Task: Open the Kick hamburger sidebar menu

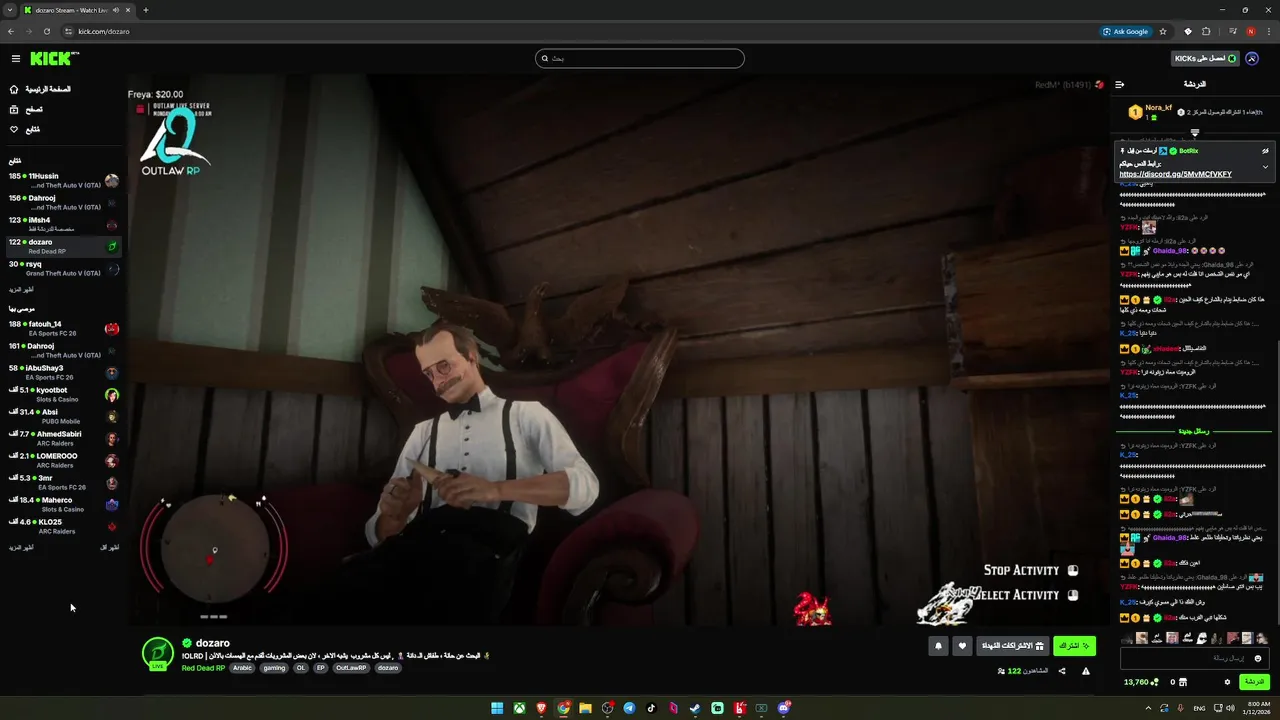Action: click(x=16, y=59)
